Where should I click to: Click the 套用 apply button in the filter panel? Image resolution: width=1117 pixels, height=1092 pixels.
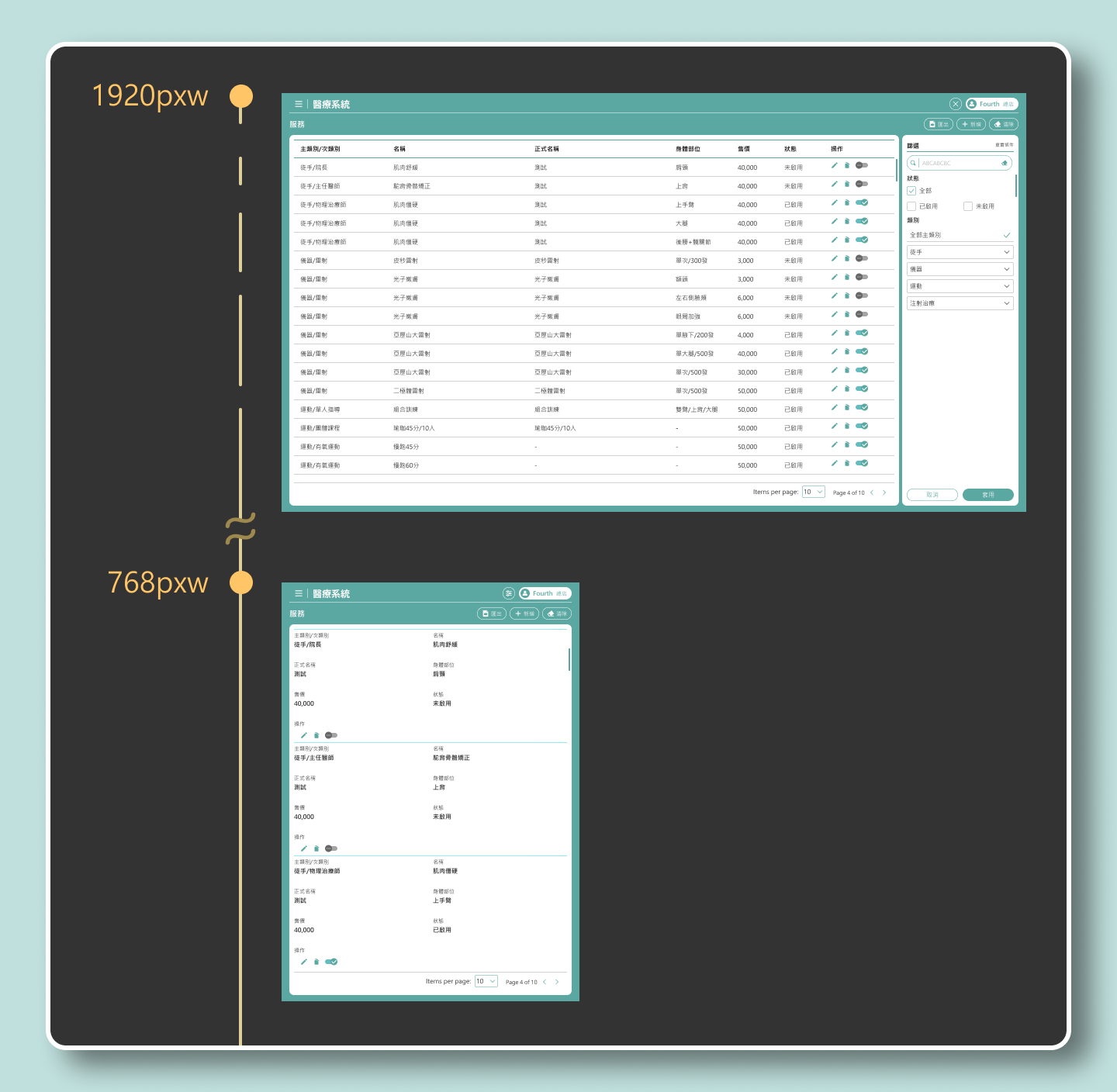[987, 495]
